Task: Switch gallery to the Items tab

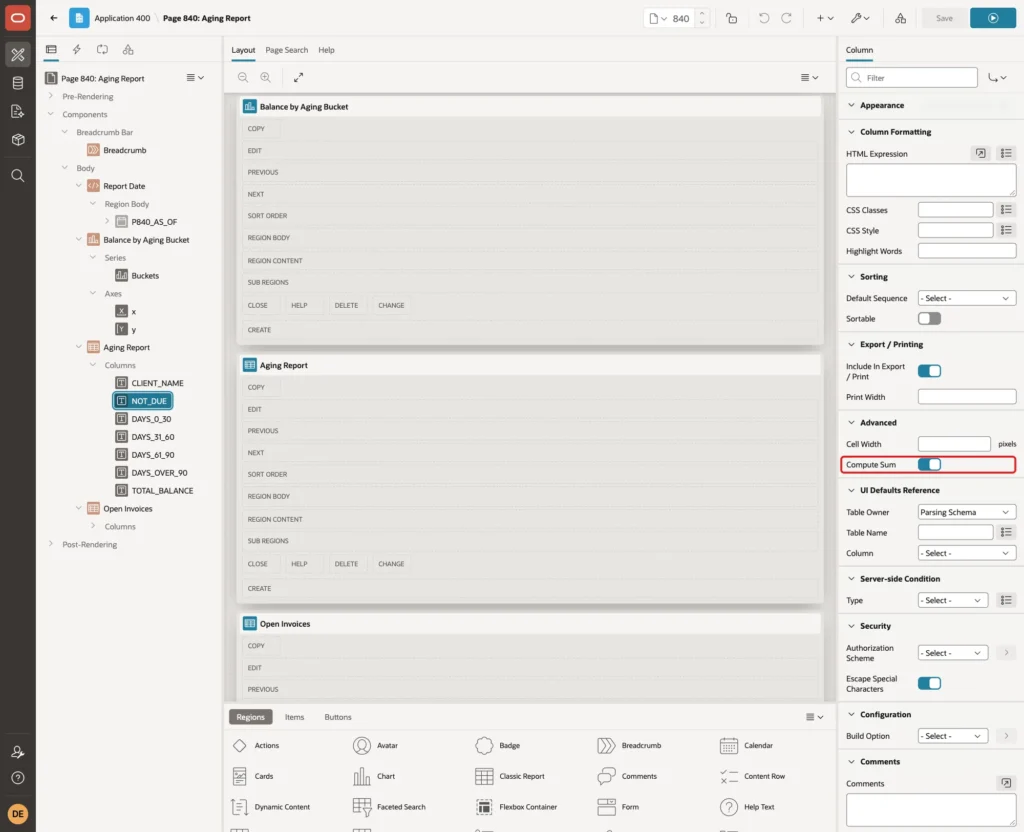Action: coord(295,718)
